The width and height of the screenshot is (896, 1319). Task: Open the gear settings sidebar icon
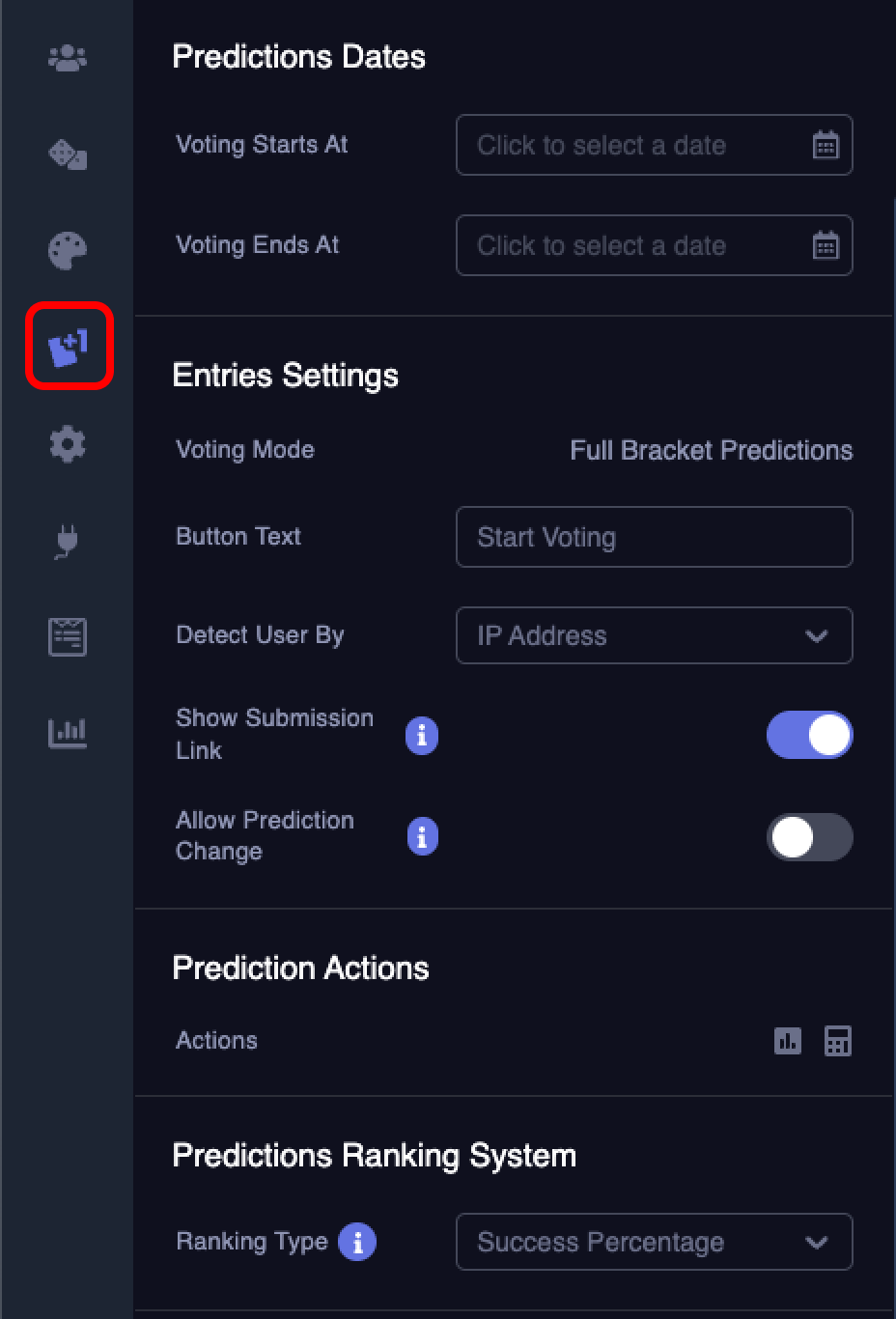coord(68,444)
